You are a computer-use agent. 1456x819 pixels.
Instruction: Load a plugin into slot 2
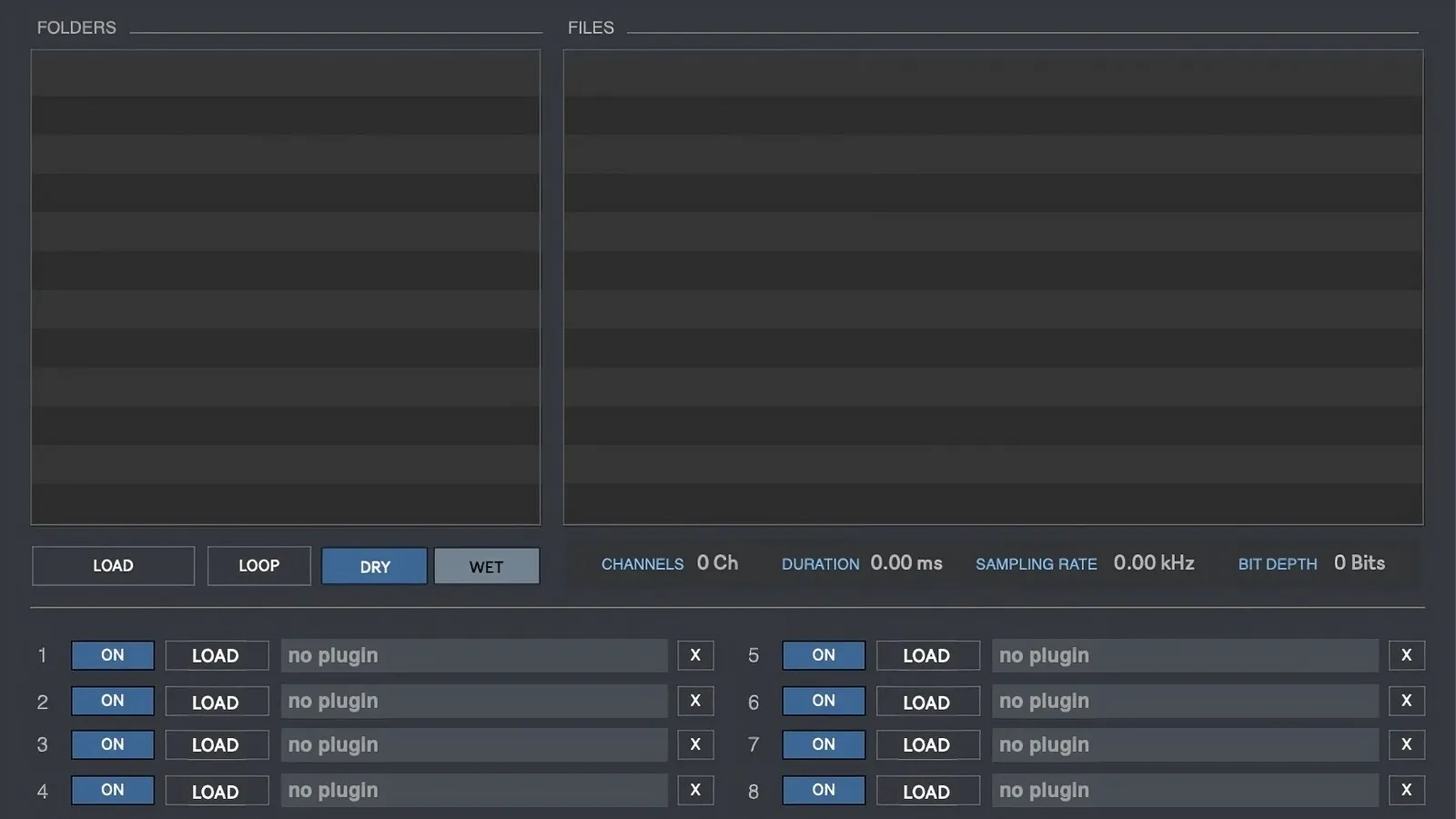coord(217,701)
